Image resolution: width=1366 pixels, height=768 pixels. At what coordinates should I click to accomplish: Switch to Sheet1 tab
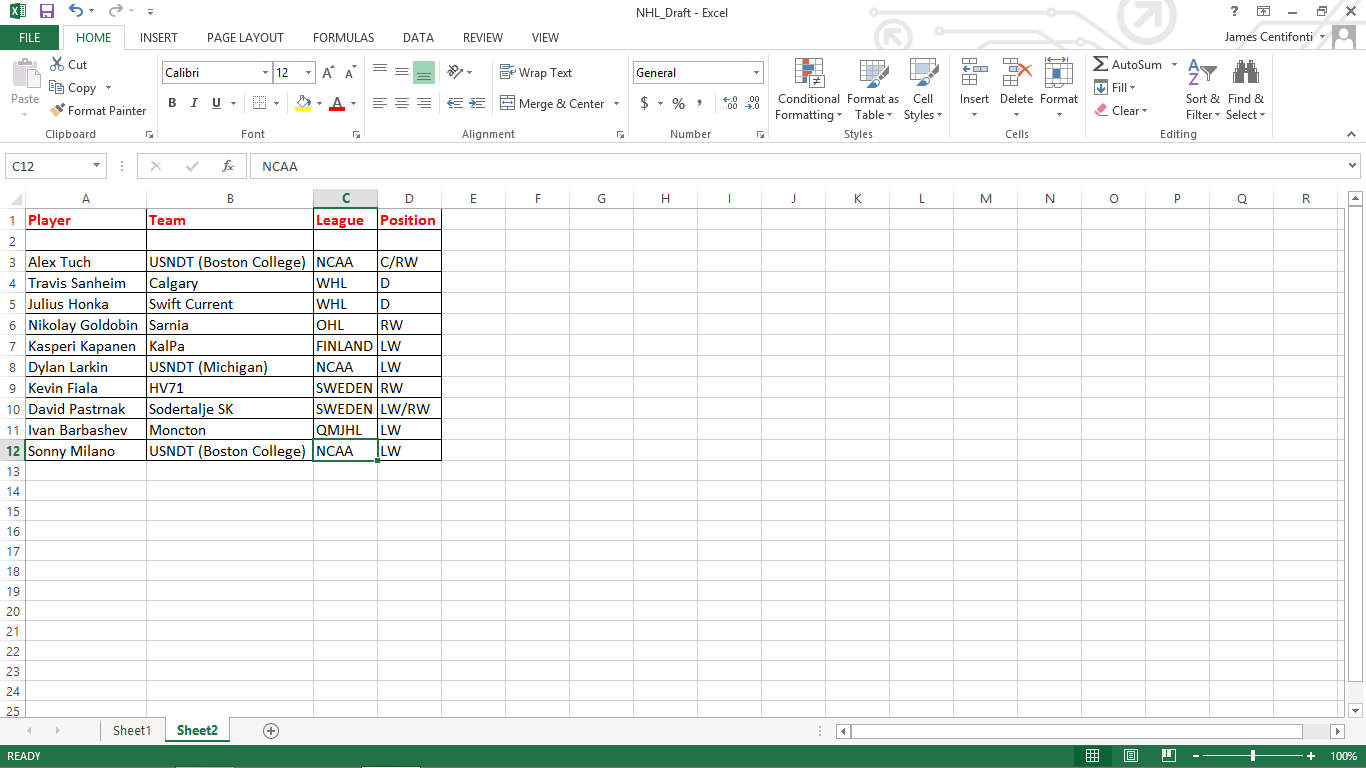(x=131, y=731)
